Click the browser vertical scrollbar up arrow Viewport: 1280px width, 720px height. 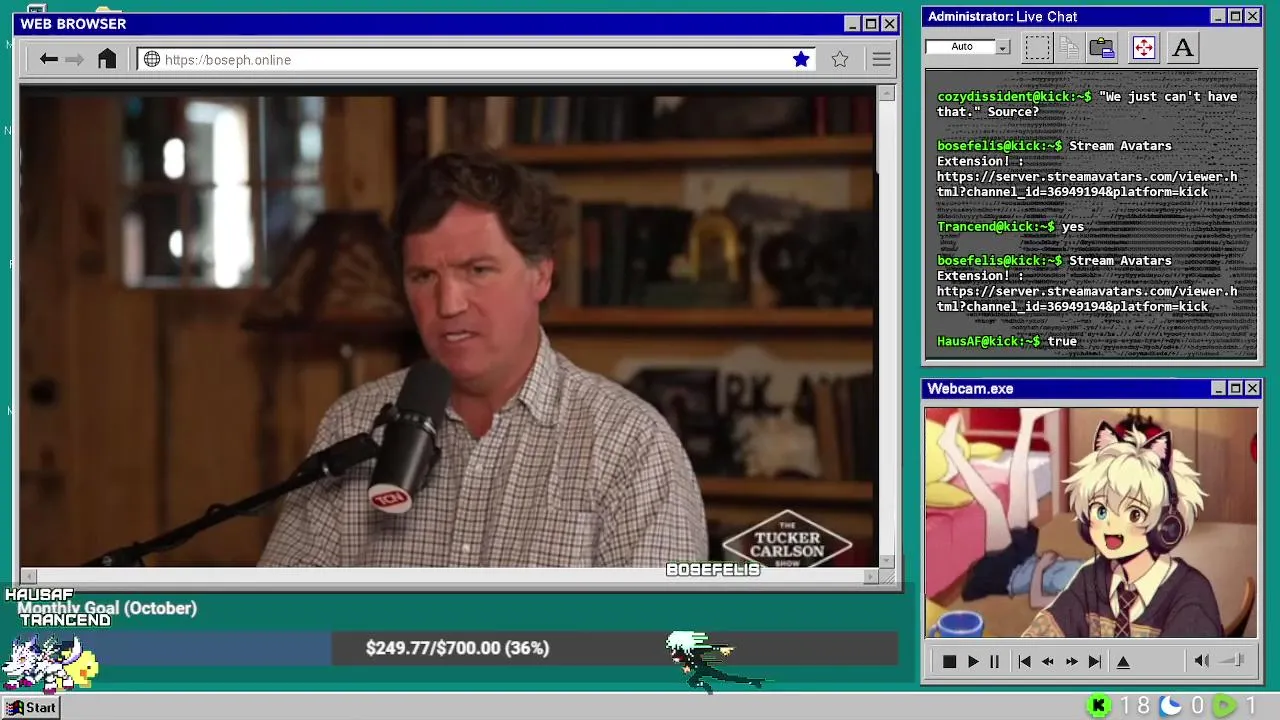point(886,93)
